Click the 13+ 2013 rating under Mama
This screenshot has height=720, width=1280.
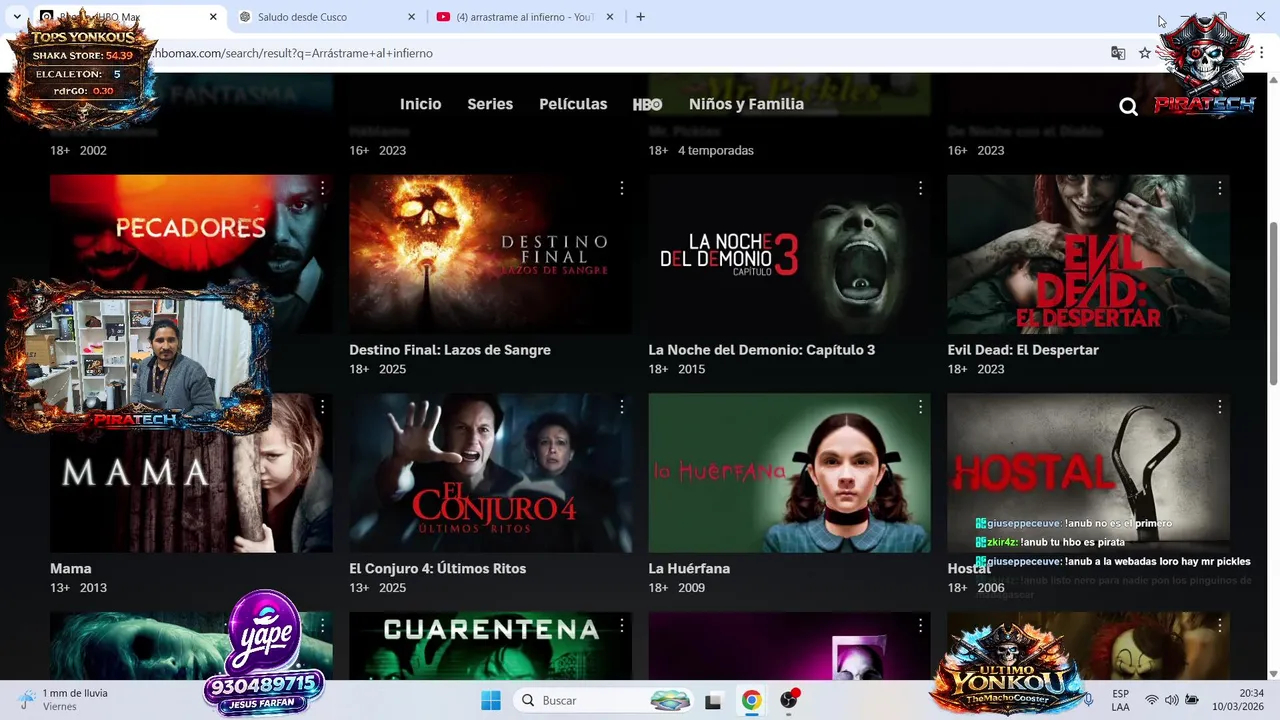tap(78, 588)
